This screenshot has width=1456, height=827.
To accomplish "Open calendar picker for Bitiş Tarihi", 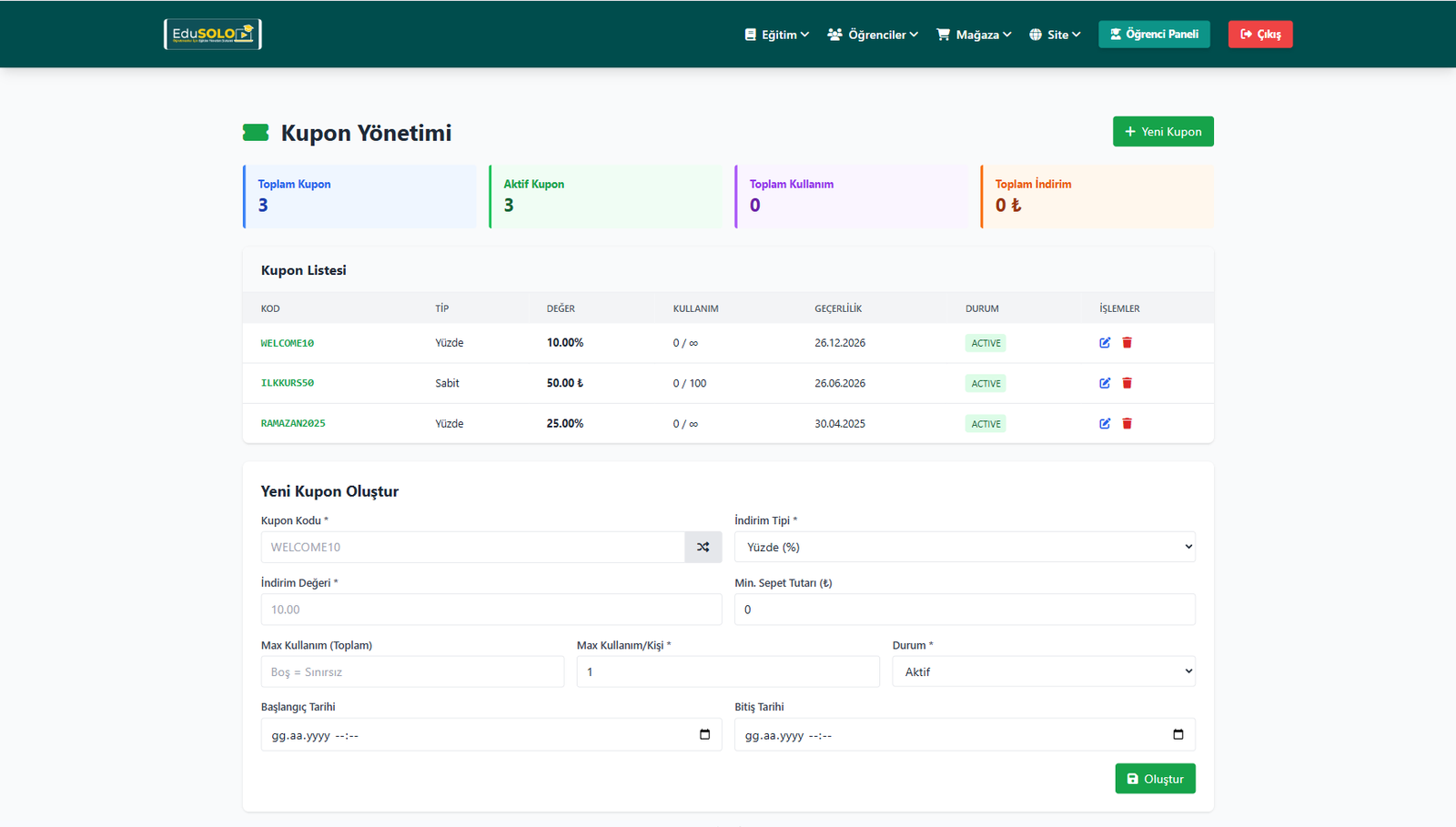I will tap(1178, 735).
